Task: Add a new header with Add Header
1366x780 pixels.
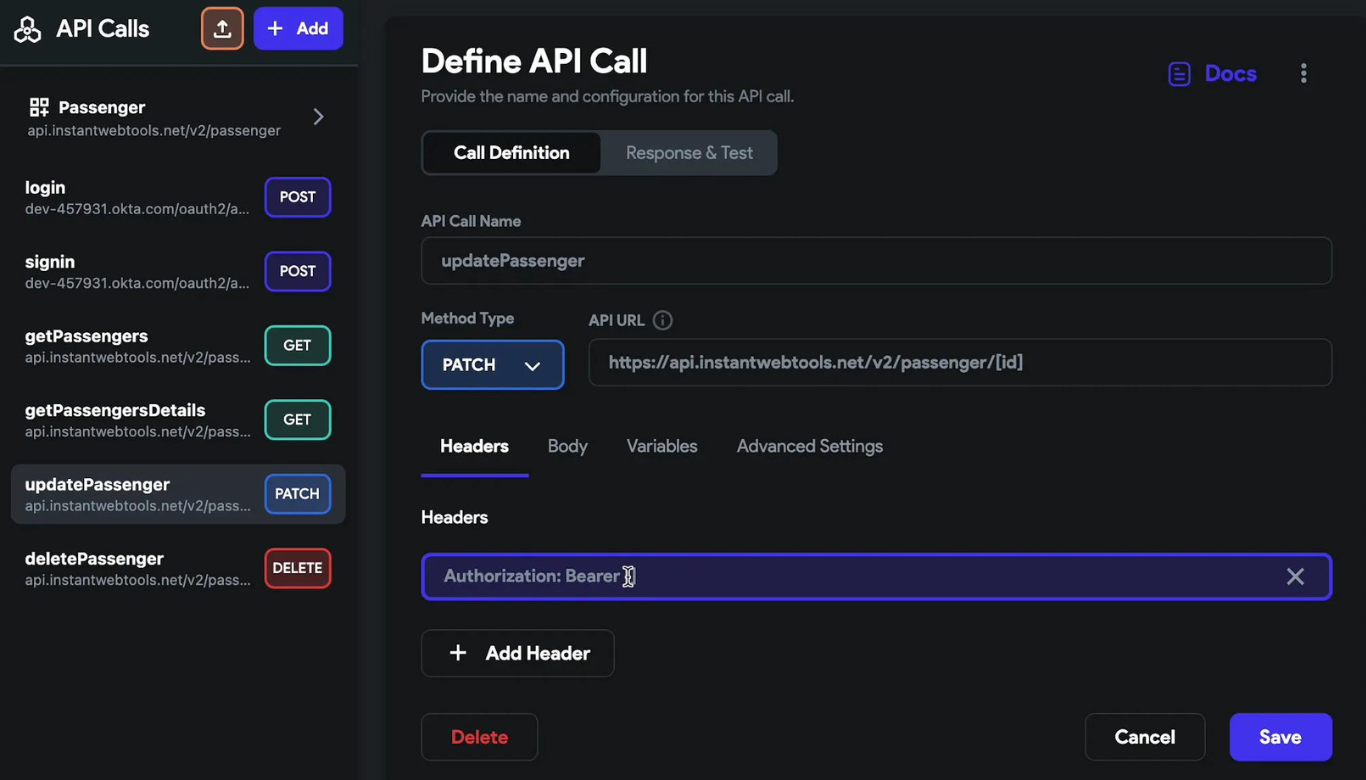Action: (517, 653)
